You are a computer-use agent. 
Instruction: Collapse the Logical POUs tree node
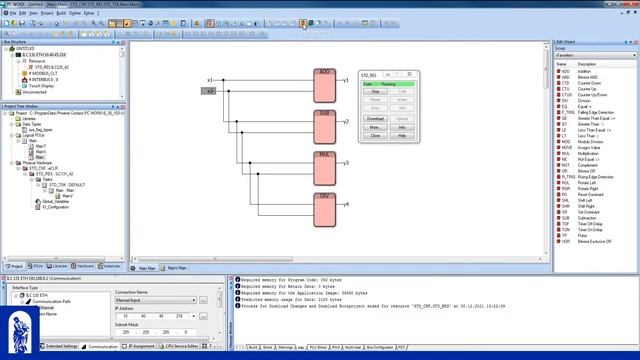(12, 135)
